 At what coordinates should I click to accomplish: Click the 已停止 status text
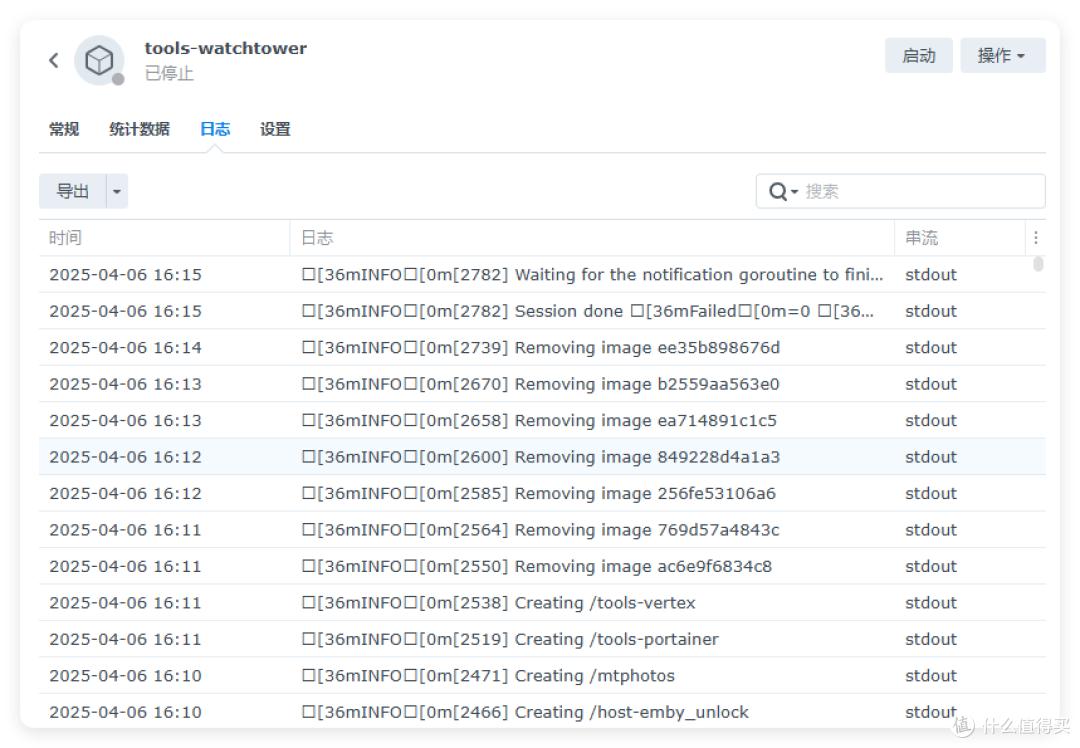click(169, 73)
